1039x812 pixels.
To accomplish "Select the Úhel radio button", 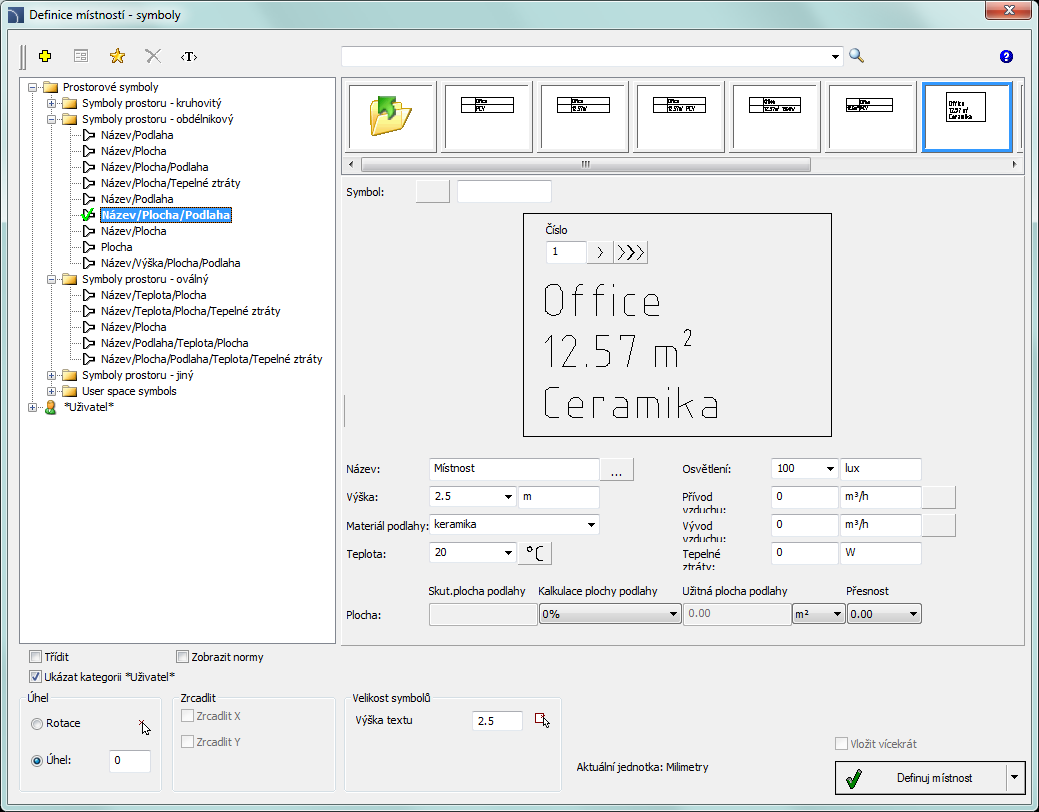I will [37, 760].
